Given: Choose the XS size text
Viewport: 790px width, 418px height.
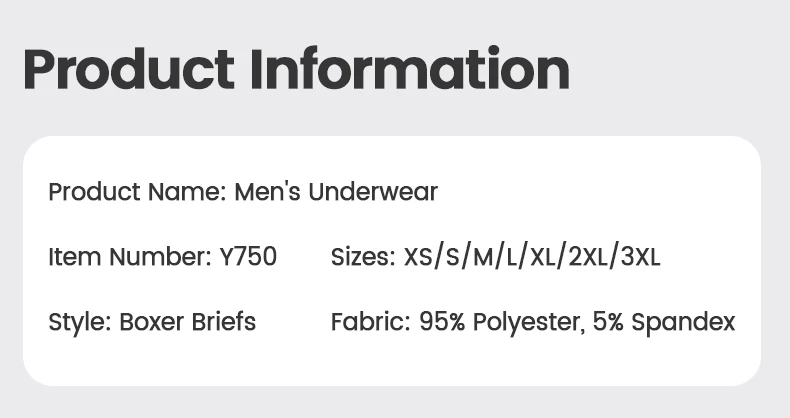Looking at the screenshot, I should 418,257.
